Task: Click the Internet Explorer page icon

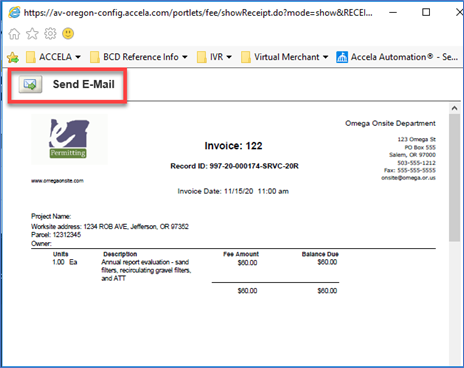Action: [14, 13]
